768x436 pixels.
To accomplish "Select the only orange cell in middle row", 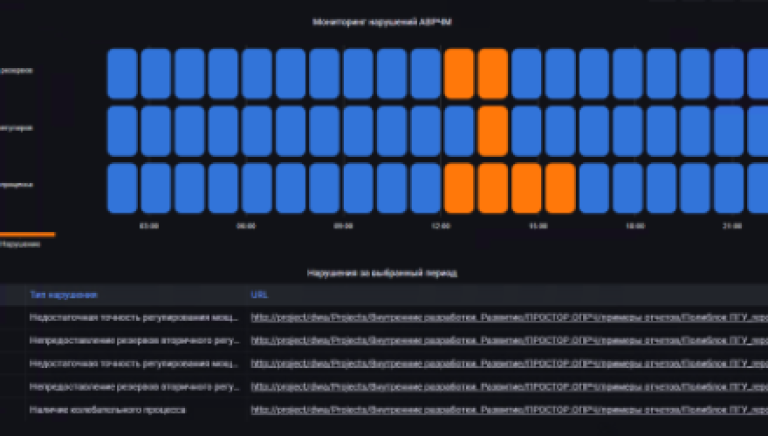I will tap(492, 130).
